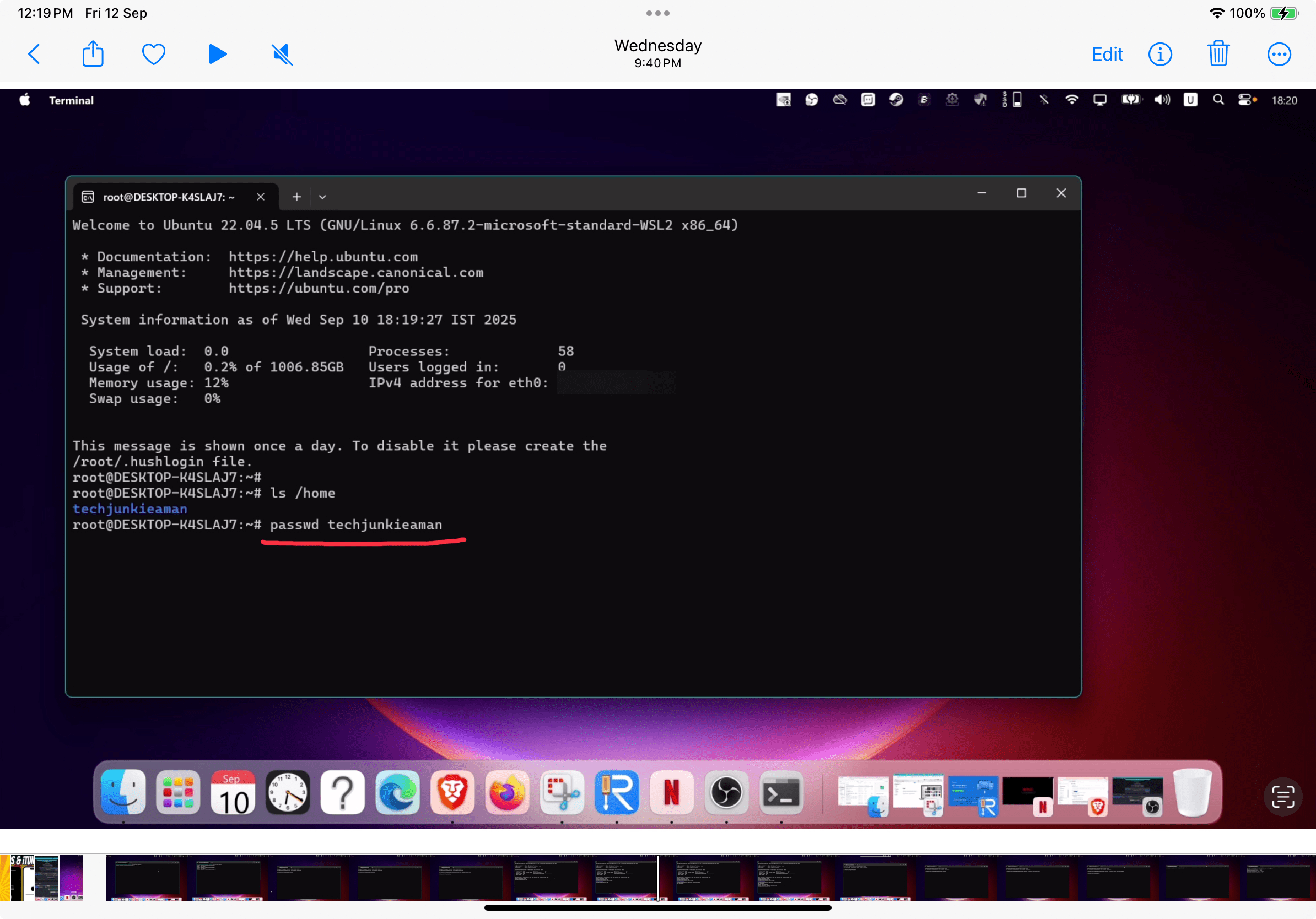
Task: Open new terminal tab plus button
Action: (x=296, y=197)
